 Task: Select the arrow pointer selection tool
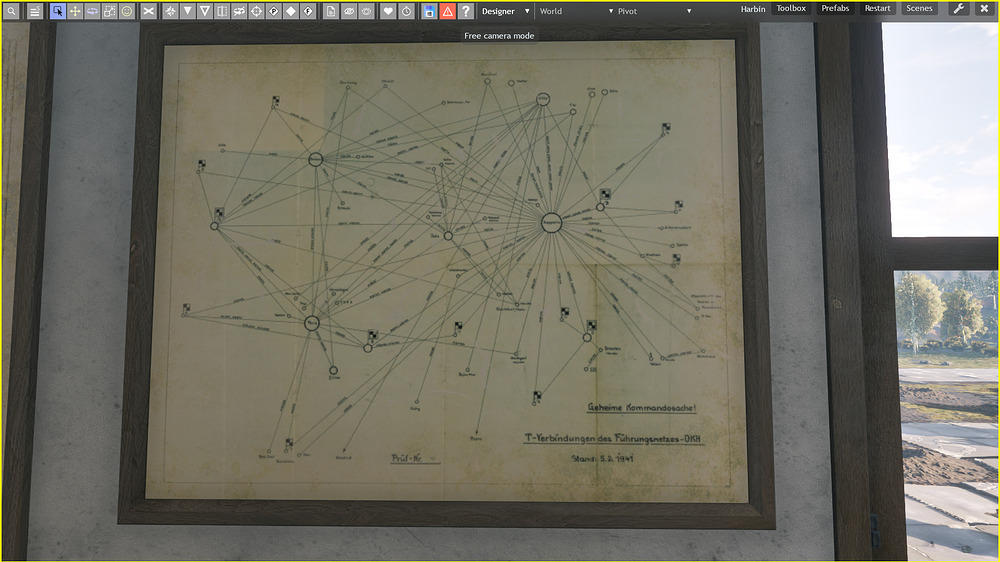[58, 11]
